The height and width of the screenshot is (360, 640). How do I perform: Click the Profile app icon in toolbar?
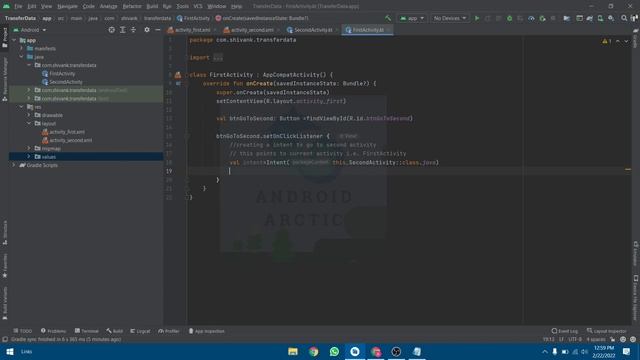(531, 18)
